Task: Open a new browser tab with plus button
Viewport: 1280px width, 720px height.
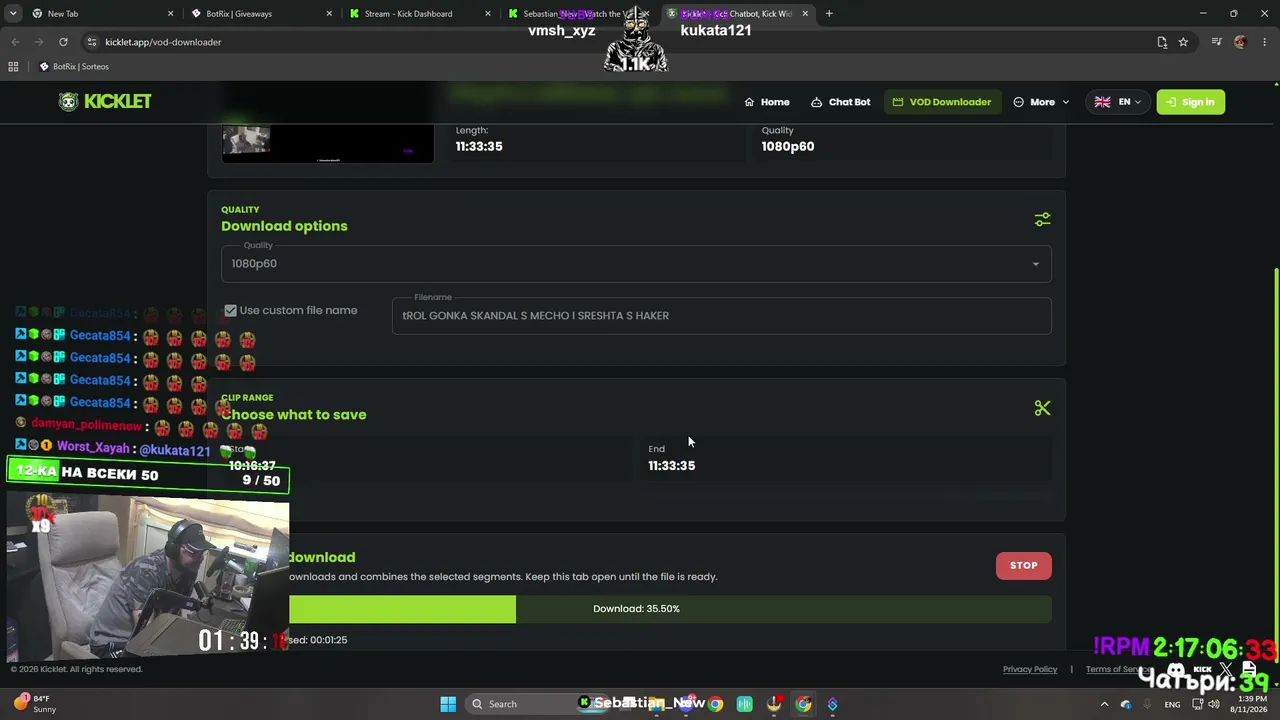Action: [829, 14]
